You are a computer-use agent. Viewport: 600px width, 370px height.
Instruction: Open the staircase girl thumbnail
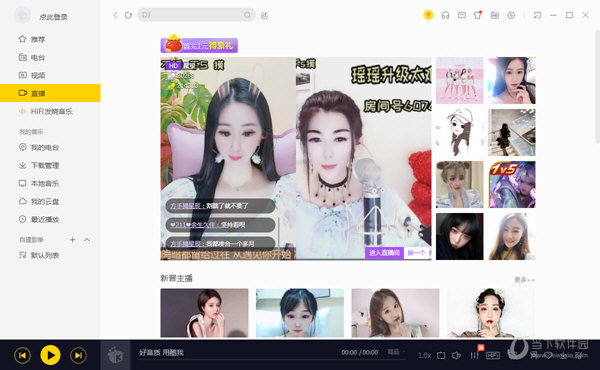click(512, 132)
